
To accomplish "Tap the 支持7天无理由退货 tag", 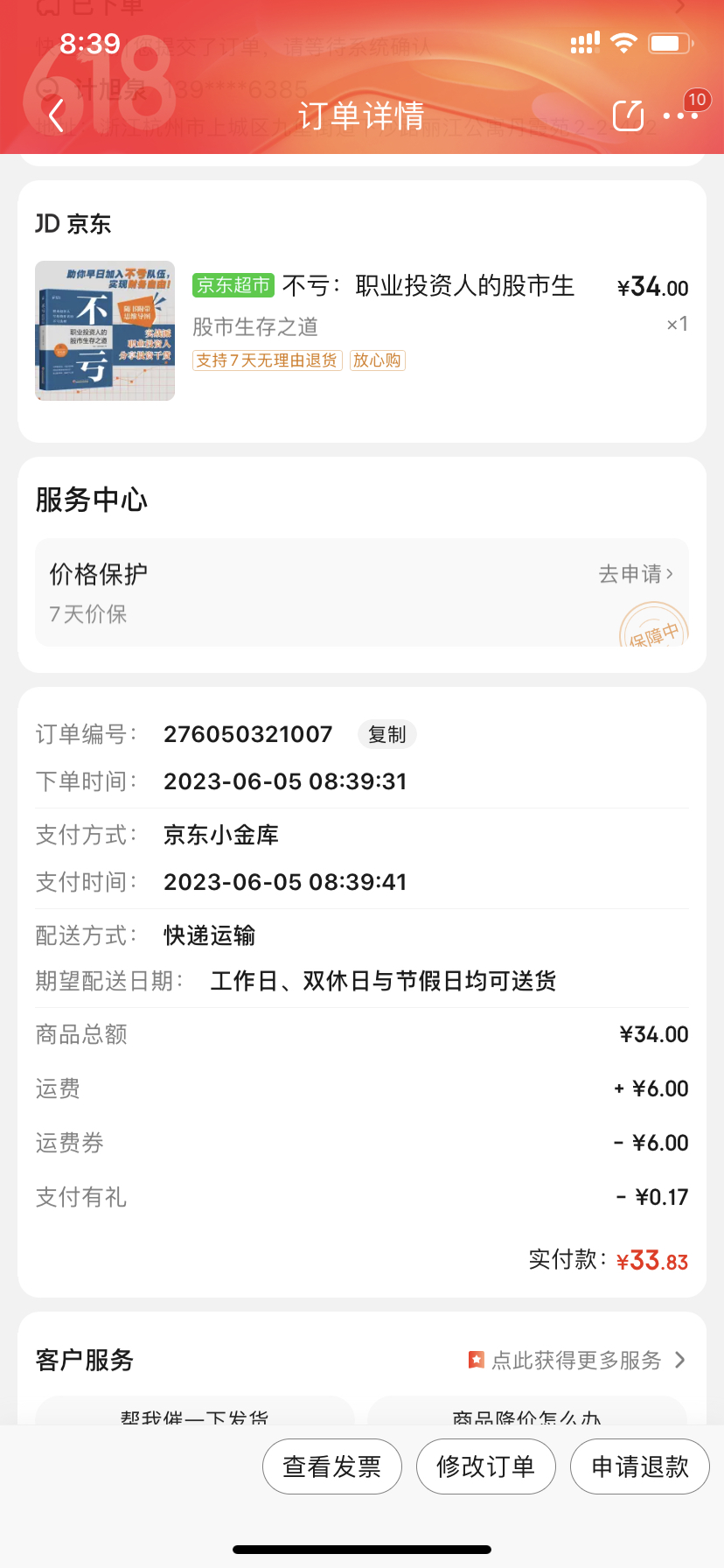I will click(x=267, y=360).
